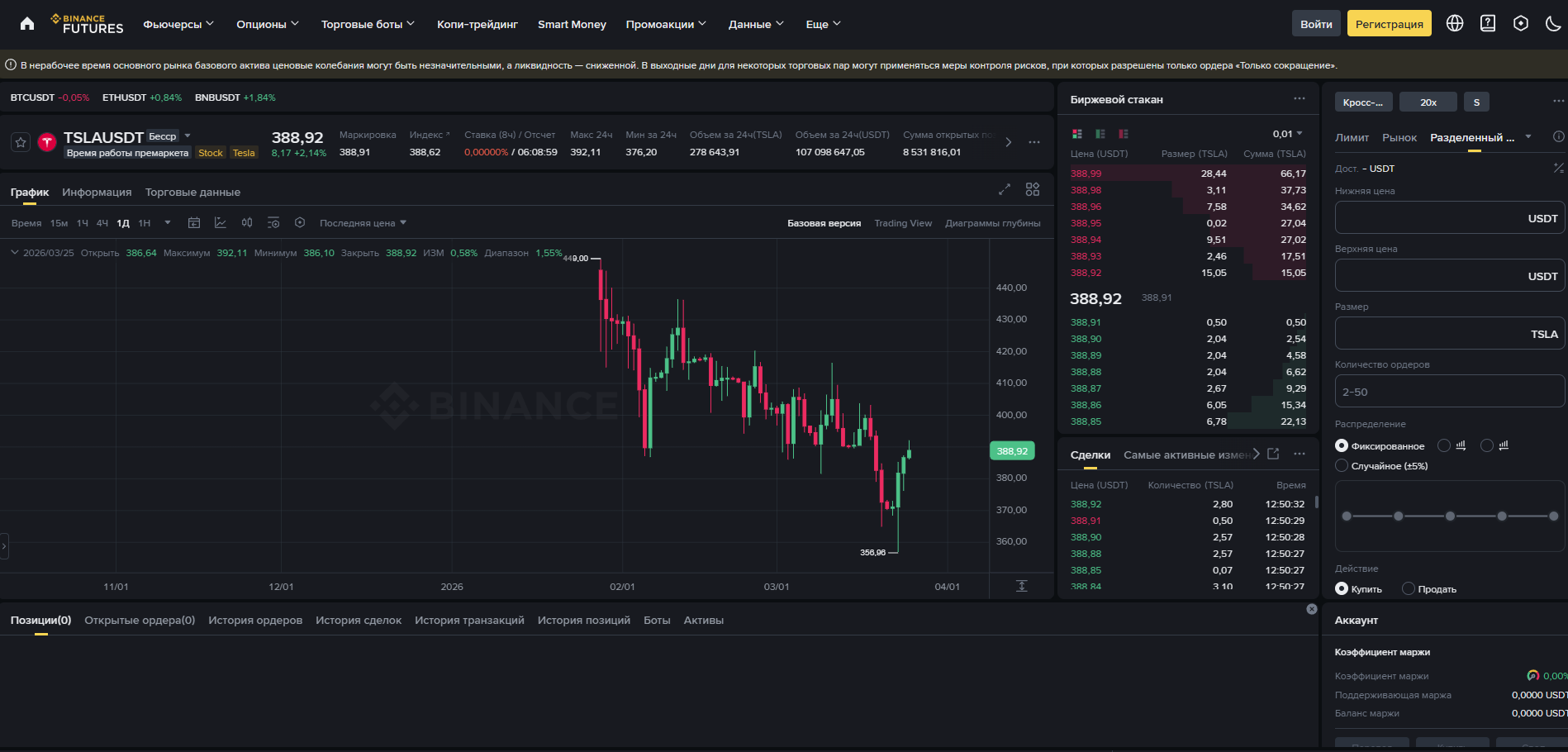Switch order book to buy orders only view
Image resolution: width=1568 pixels, height=752 pixels.
pos(1100,133)
